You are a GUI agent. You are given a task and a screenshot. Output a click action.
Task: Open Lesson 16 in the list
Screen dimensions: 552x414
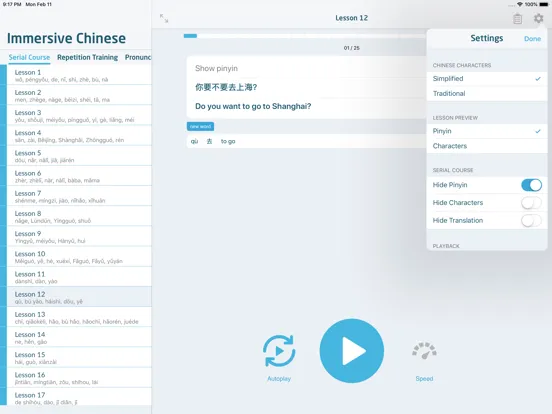(x=79, y=378)
